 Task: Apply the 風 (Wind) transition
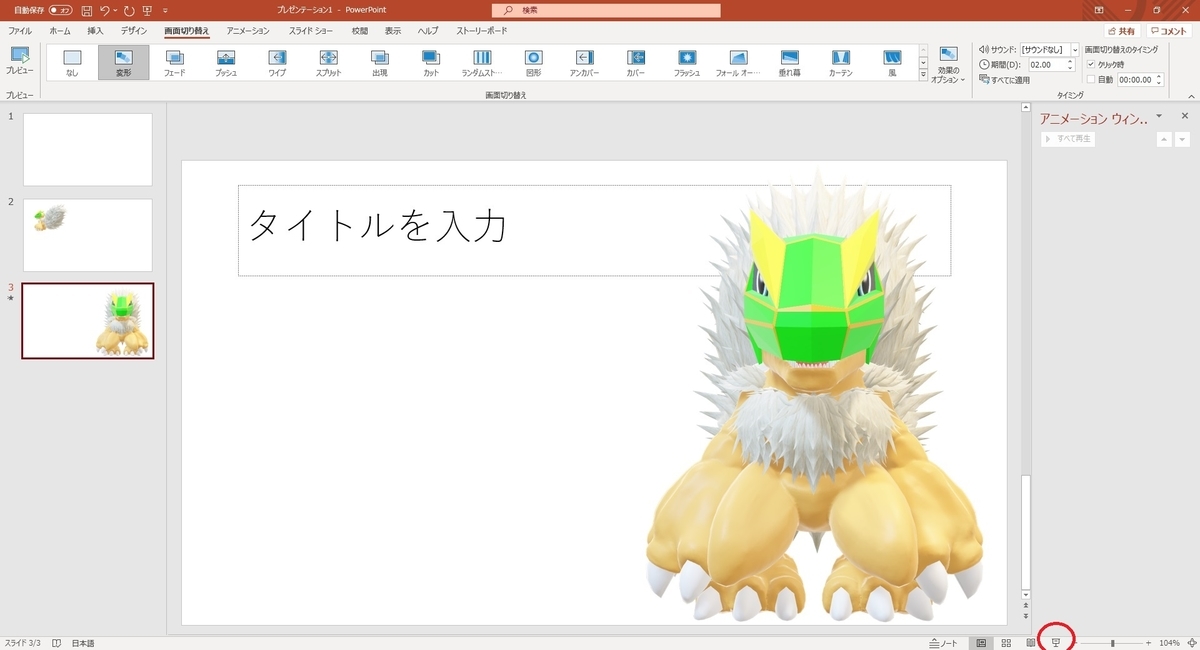[x=892, y=62]
